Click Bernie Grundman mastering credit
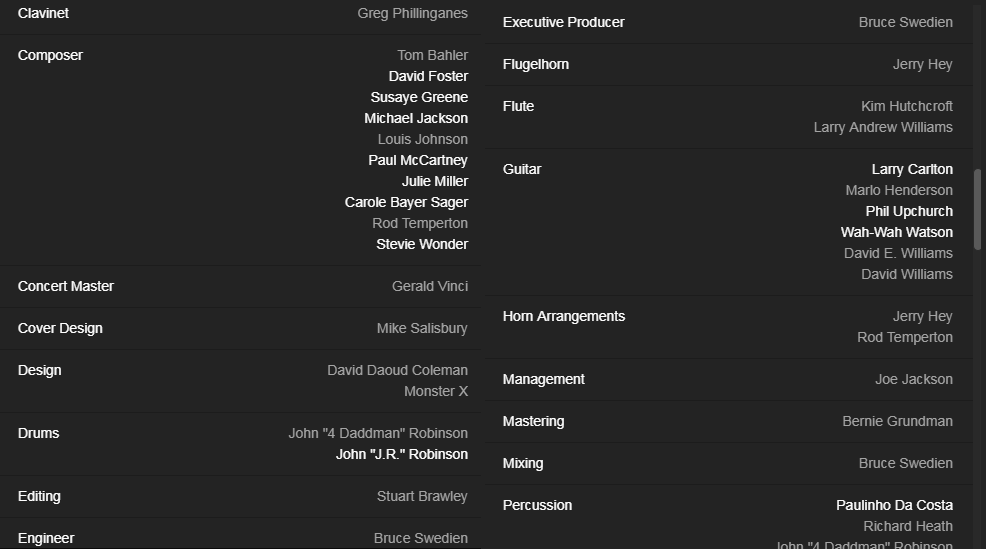The height and width of the screenshot is (549, 986). (x=897, y=421)
